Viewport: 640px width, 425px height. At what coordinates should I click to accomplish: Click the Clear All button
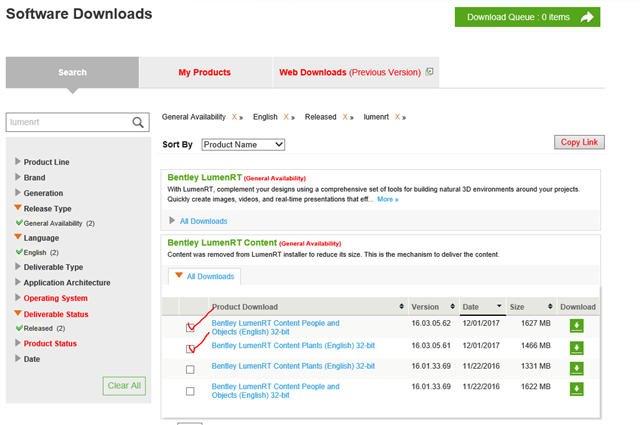coord(124,385)
